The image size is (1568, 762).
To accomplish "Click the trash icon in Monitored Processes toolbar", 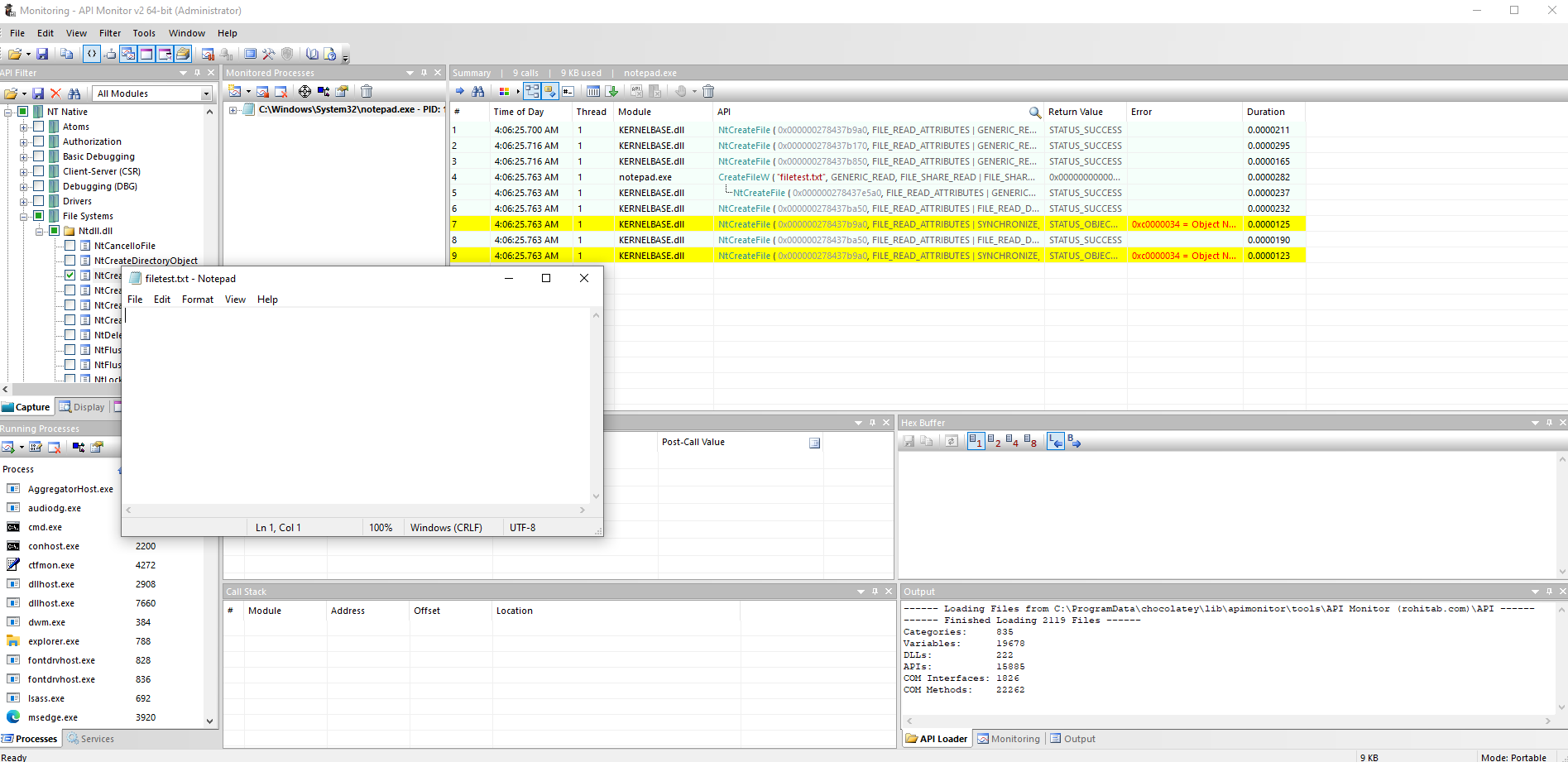I will [x=367, y=92].
